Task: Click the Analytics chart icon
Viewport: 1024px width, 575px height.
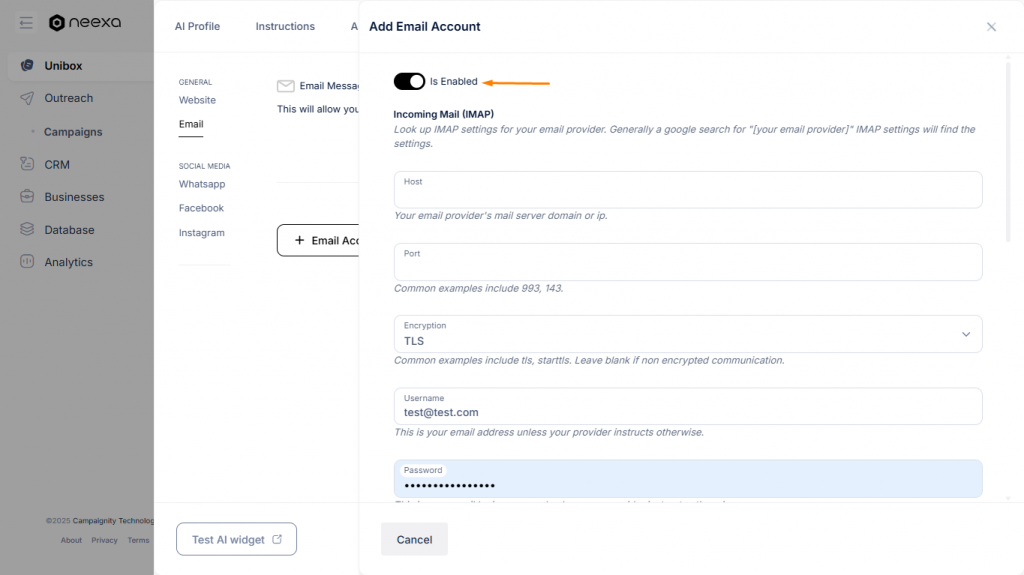Action: (27, 262)
